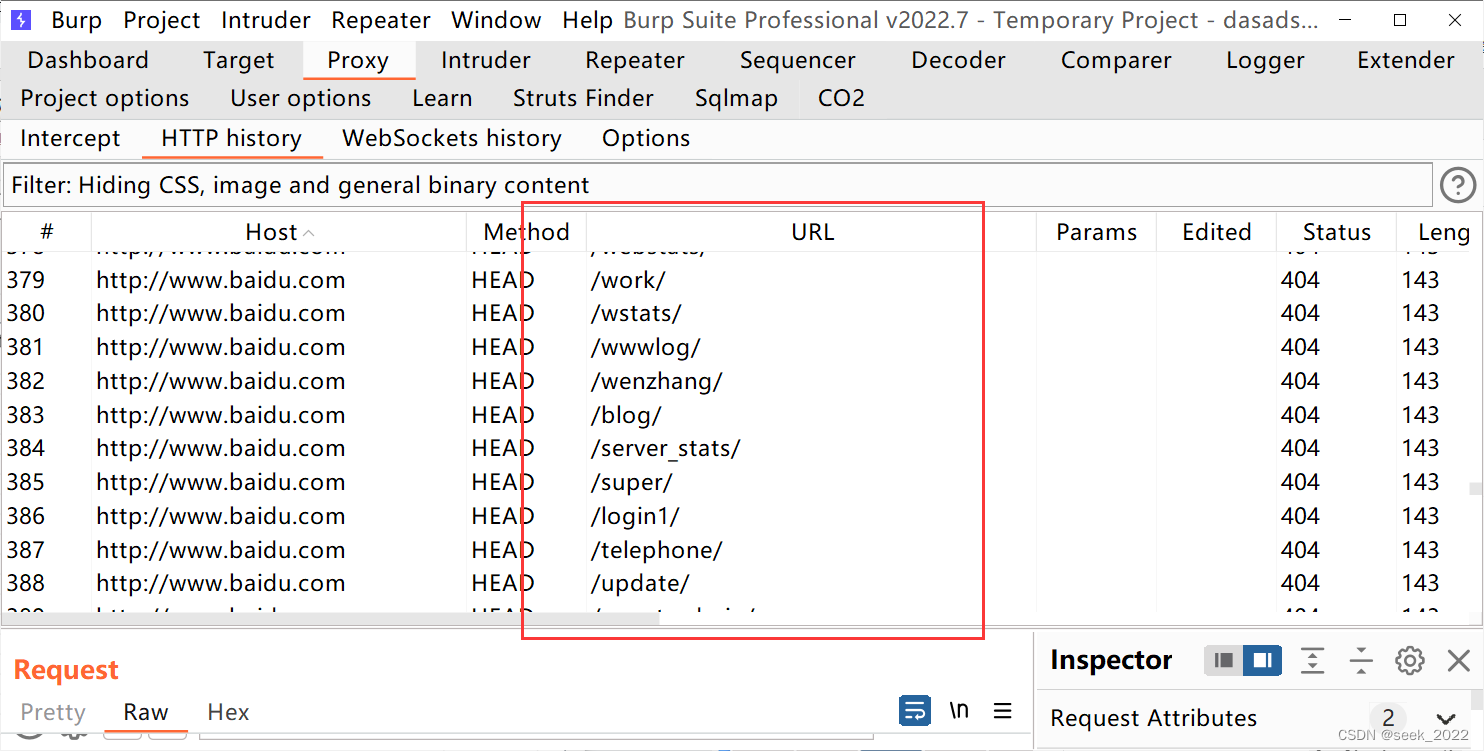This screenshot has width=1484, height=751.
Task: Sort history by the URL column
Action: coord(812,232)
